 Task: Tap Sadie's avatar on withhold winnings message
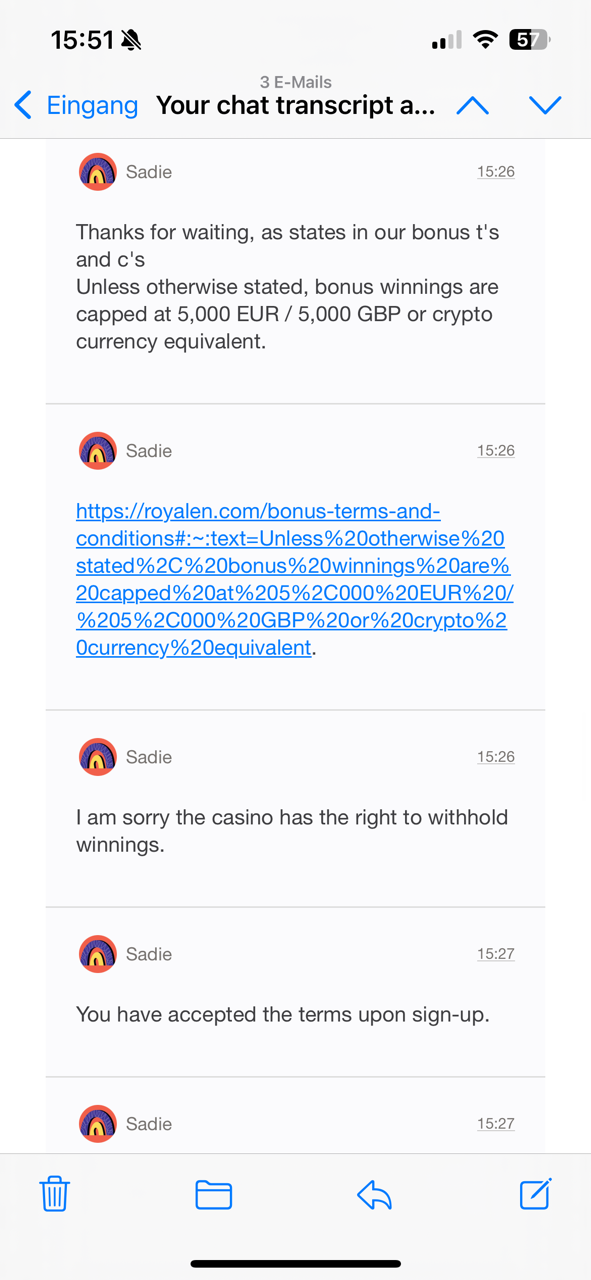coord(98,757)
